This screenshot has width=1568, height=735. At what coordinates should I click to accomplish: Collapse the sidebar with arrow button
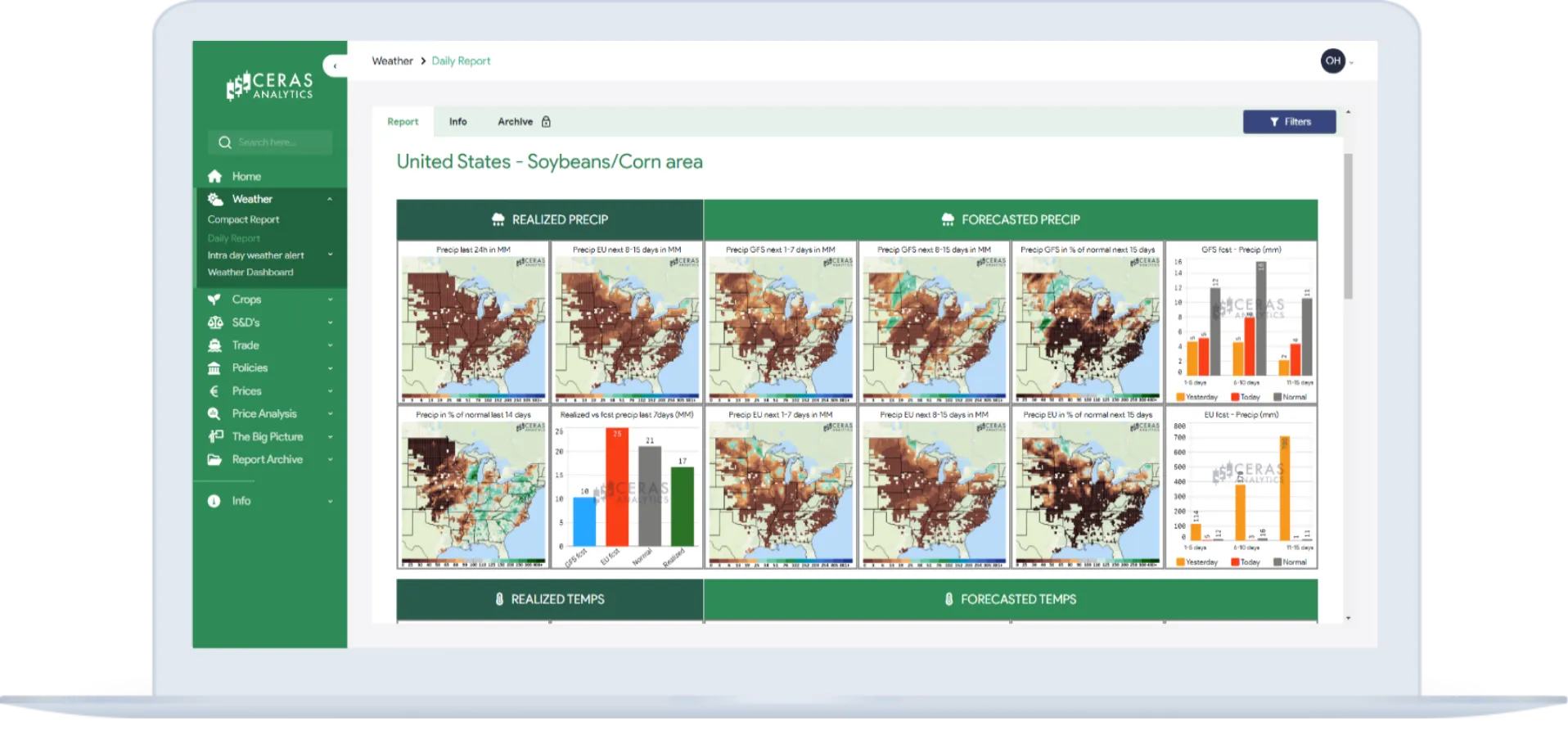[x=336, y=65]
